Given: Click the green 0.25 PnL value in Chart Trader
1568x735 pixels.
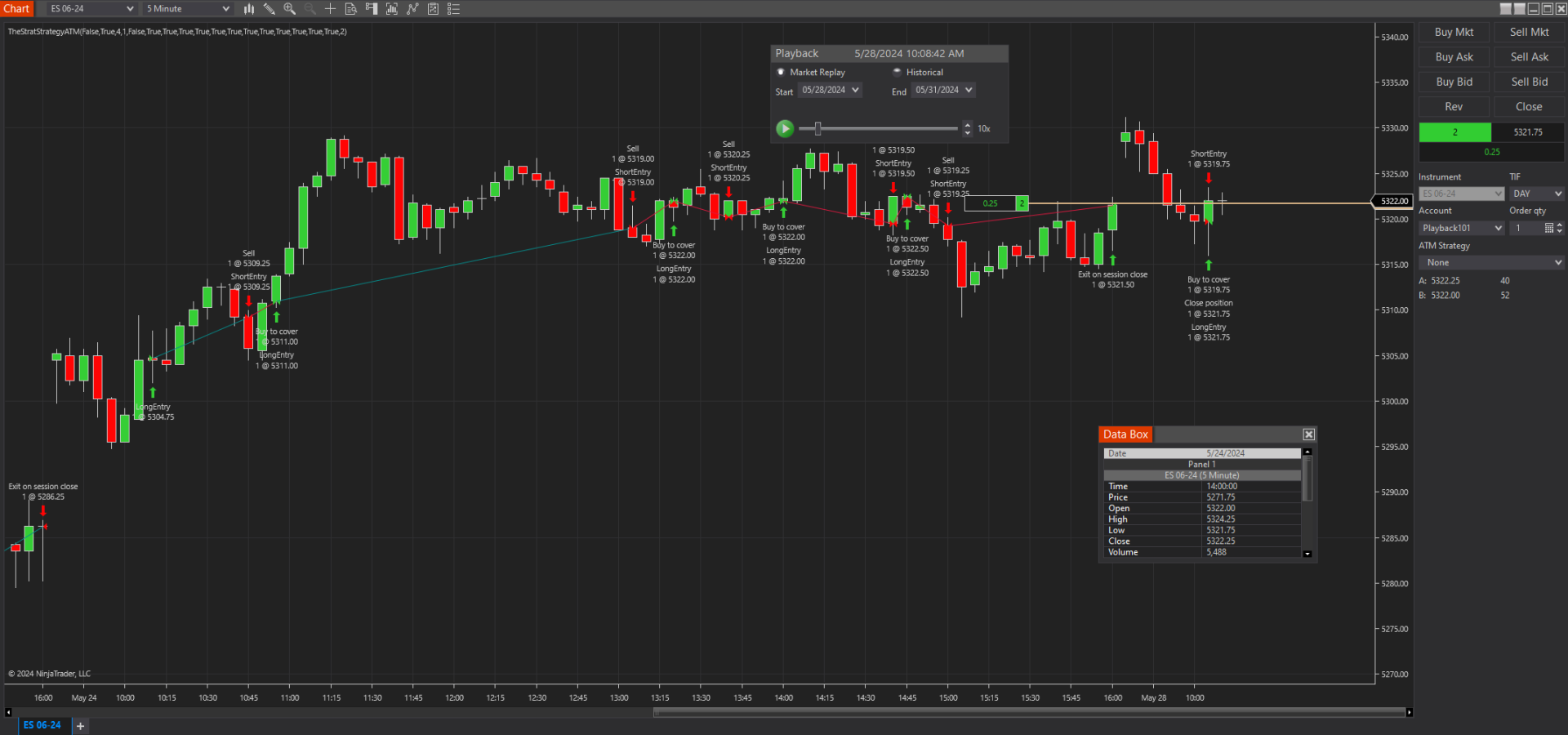Looking at the screenshot, I should coord(1492,152).
